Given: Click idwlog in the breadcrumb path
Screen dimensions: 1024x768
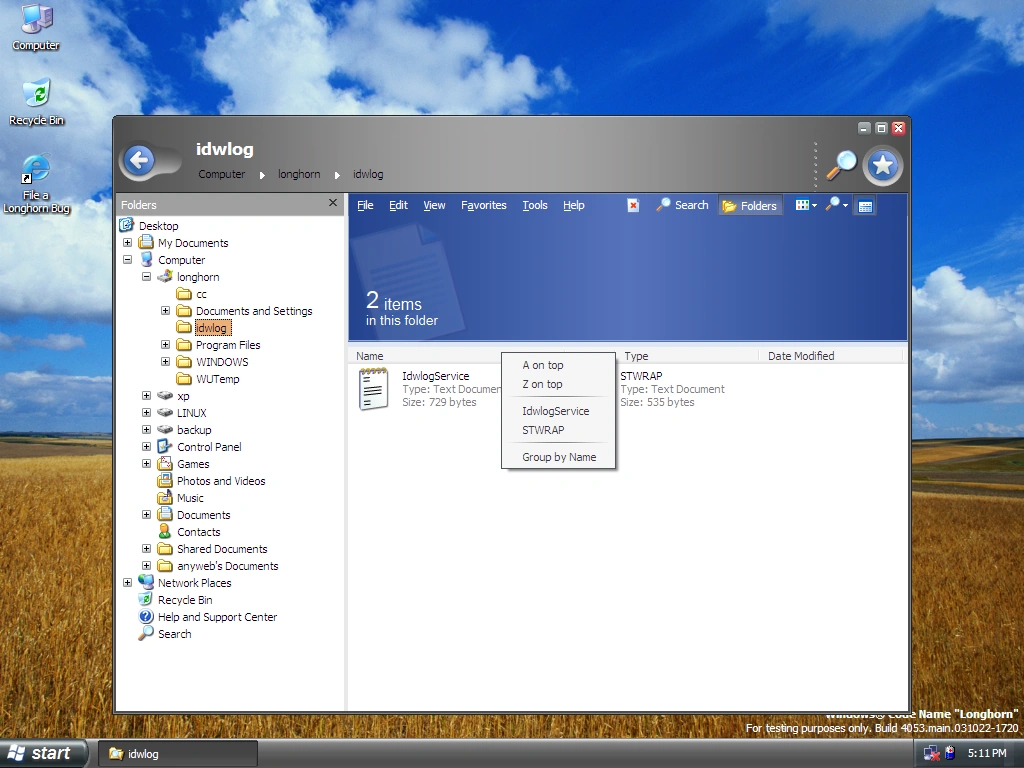Looking at the screenshot, I should click(x=368, y=174).
